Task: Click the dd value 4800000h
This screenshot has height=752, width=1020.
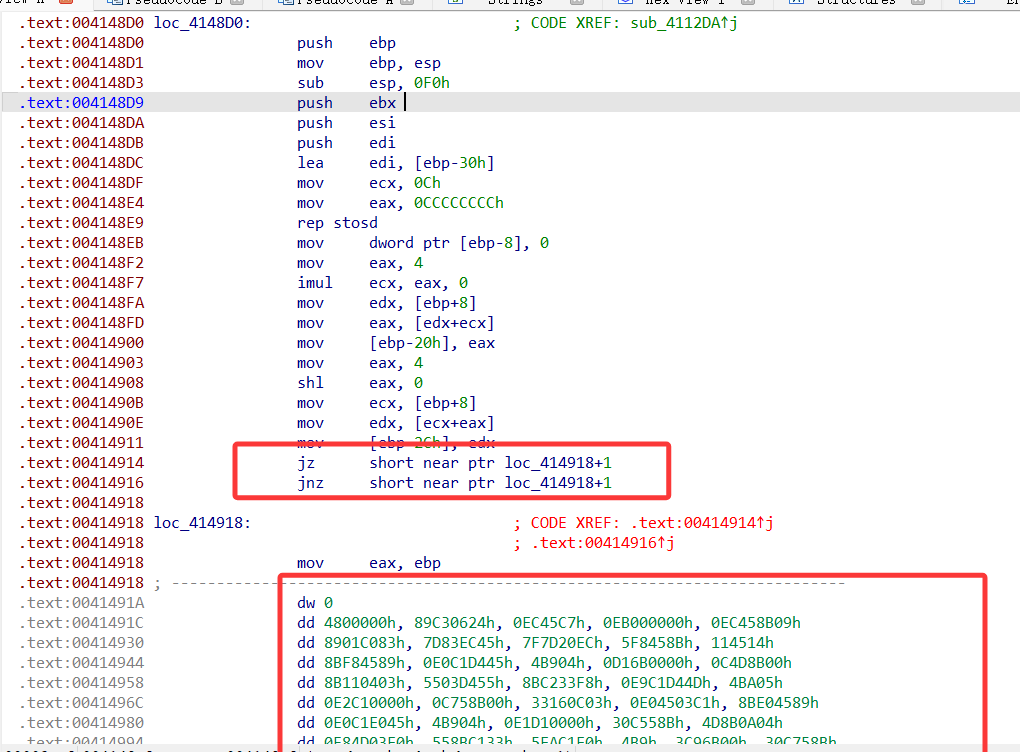Action: pyautogui.click(x=360, y=623)
